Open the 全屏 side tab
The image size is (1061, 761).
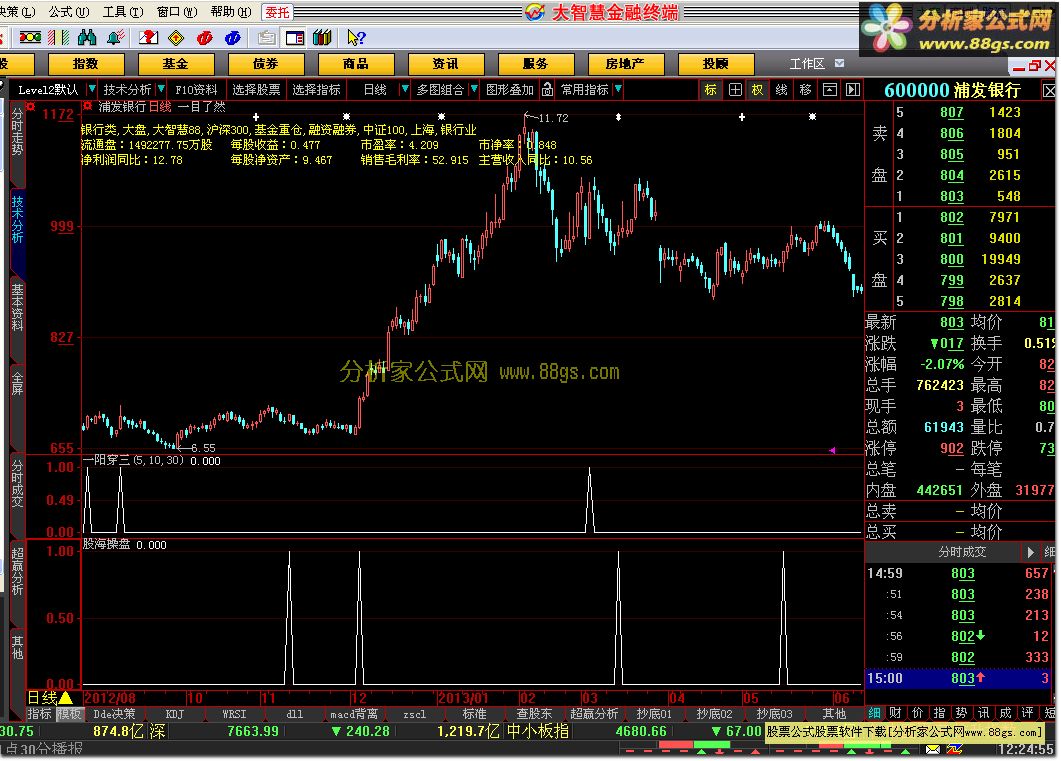[17, 383]
